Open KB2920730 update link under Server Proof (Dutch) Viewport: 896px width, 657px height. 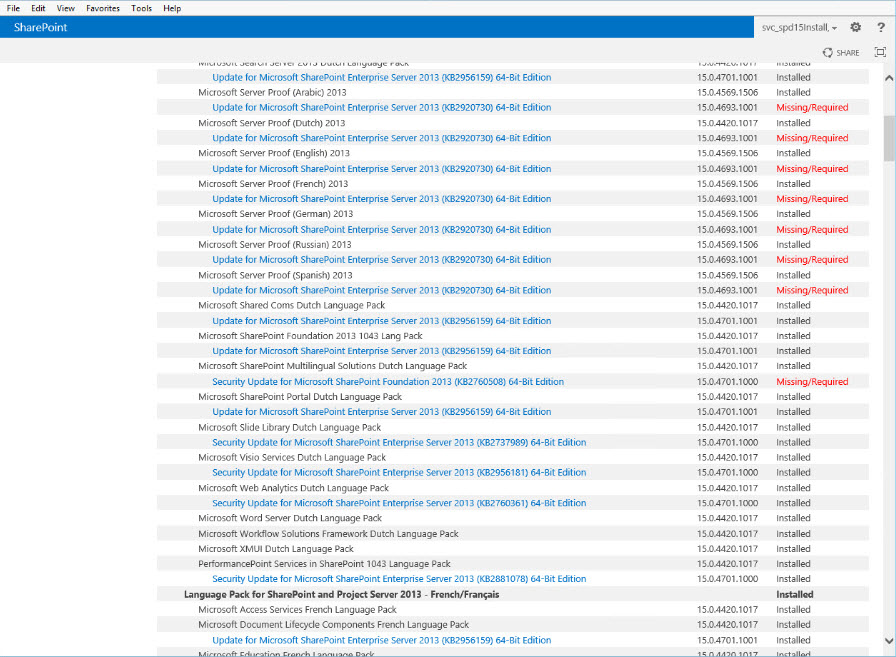click(382, 138)
